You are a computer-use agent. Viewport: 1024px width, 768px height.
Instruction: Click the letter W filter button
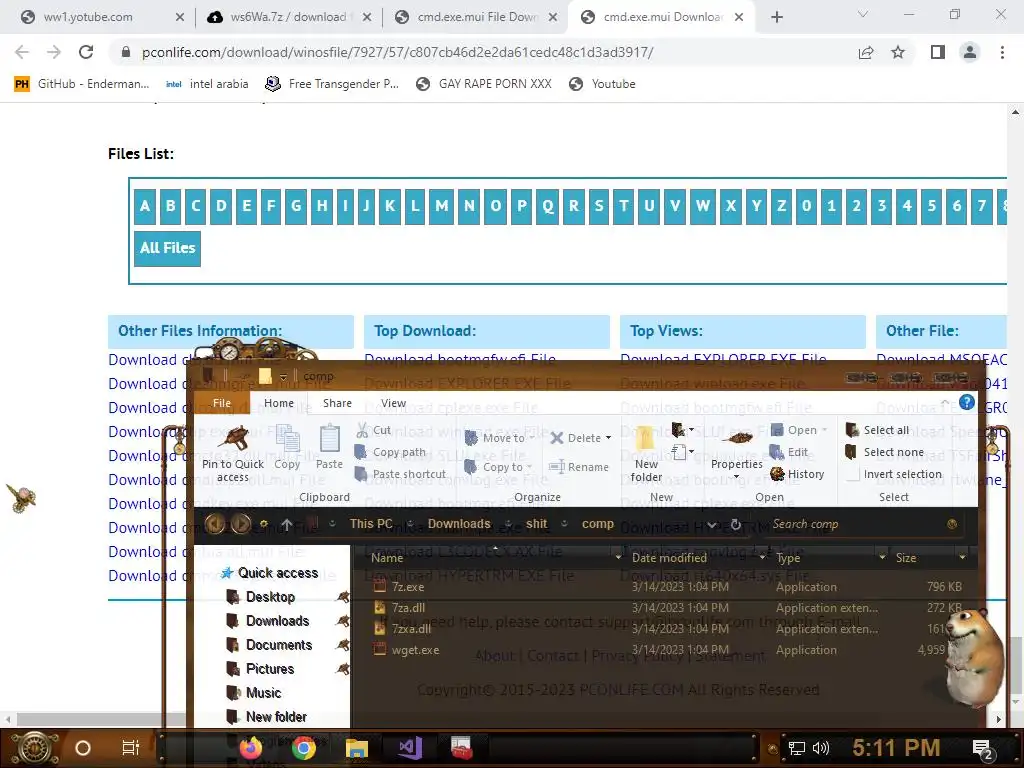[703, 206]
